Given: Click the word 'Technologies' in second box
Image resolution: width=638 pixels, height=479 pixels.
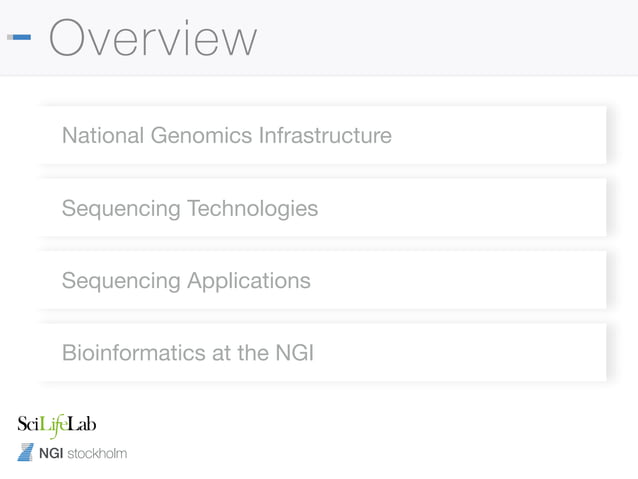Looking at the screenshot, I should 252,209.
